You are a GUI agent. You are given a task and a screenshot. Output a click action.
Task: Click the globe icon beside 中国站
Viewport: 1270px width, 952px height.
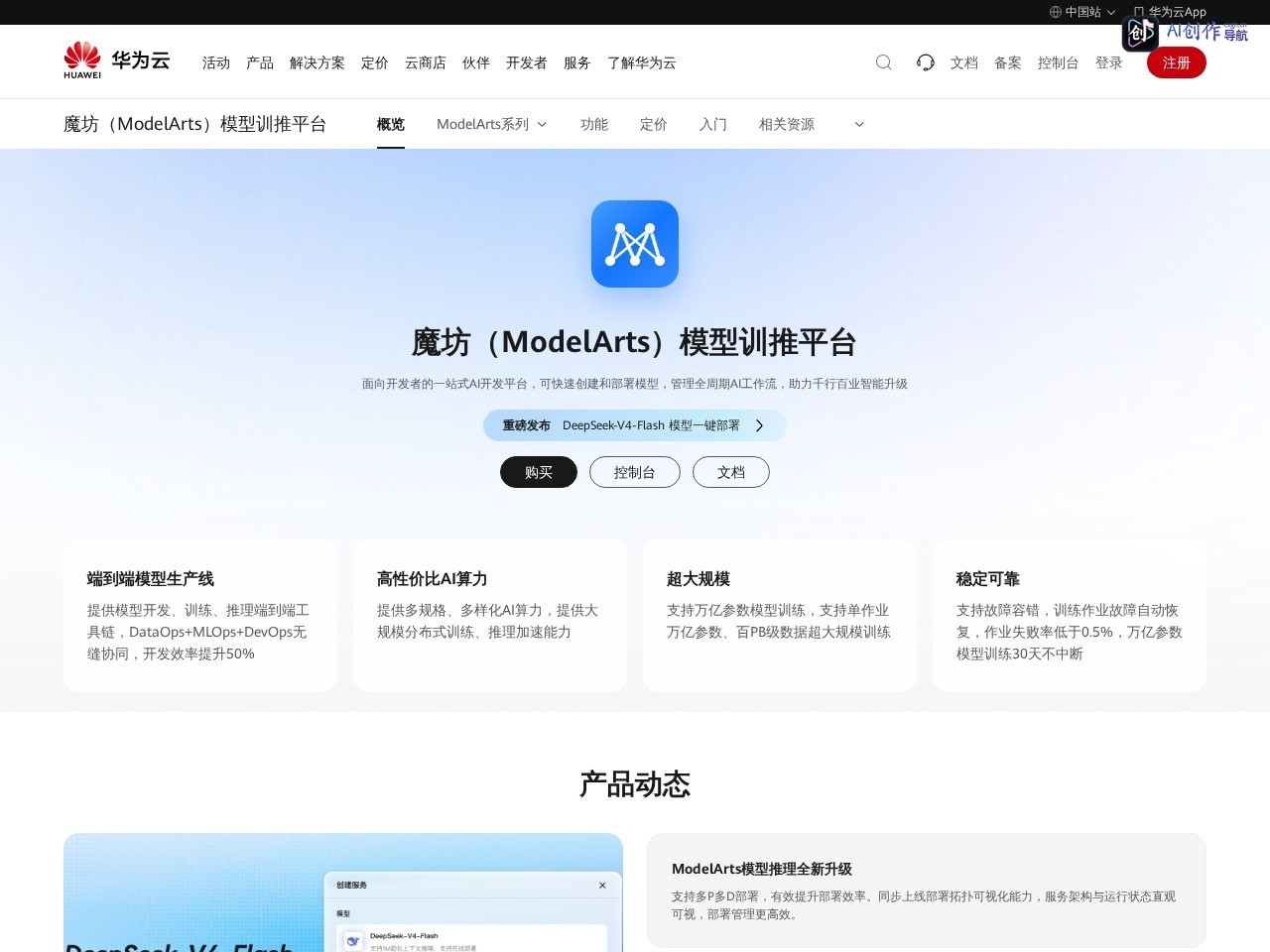[1056, 12]
